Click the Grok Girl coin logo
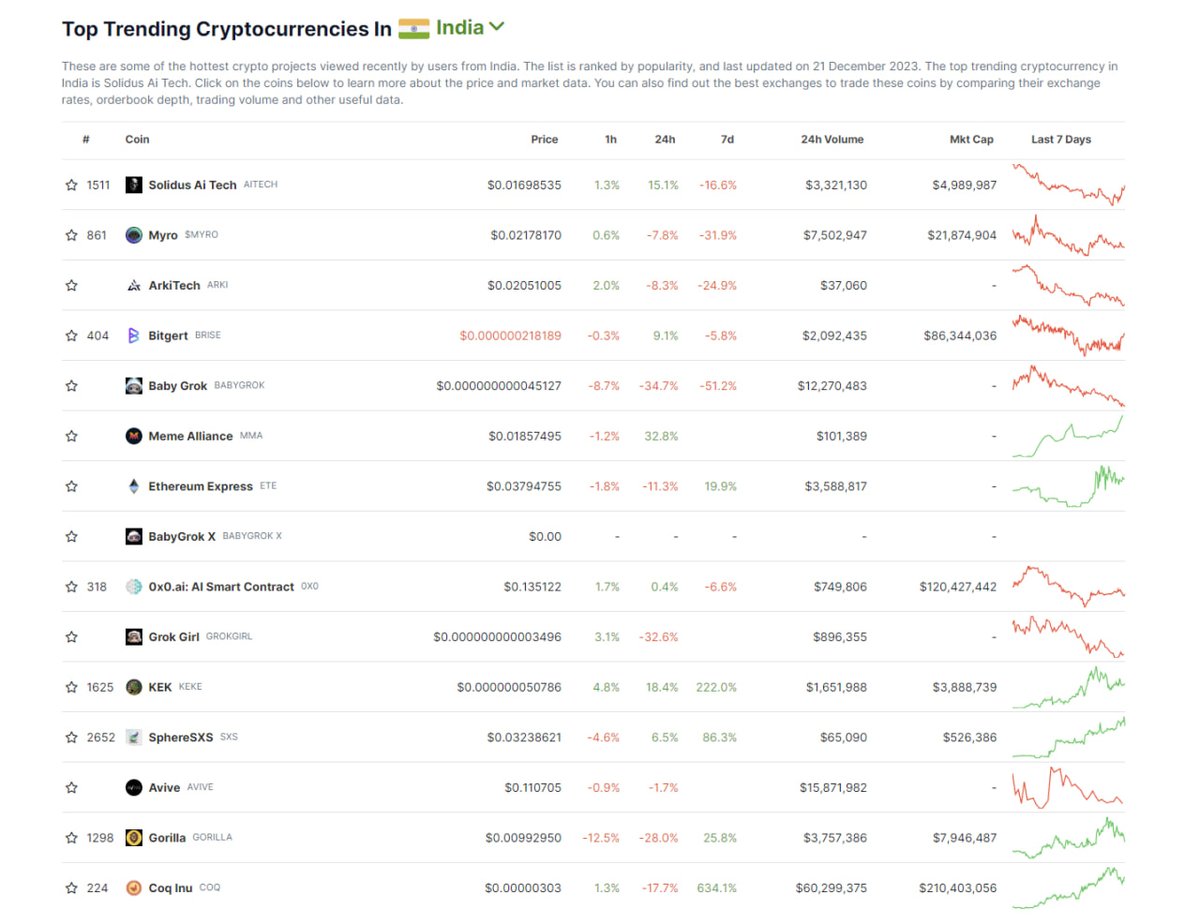The height and width of the screenshot is (924, 1200). coord(134,637)
